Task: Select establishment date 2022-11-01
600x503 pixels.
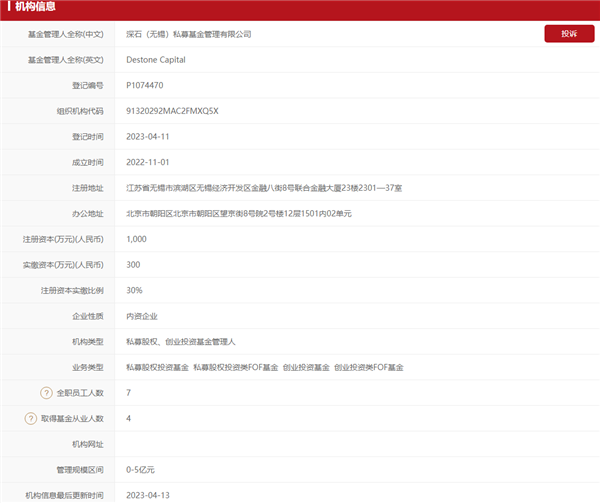Action: point(148,162)
